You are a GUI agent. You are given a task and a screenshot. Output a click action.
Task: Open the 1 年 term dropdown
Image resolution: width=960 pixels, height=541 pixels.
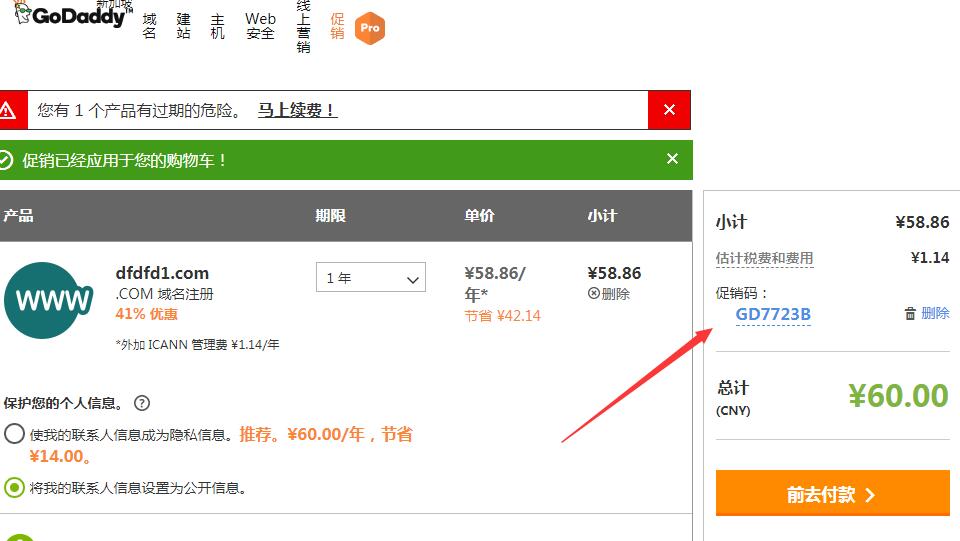[x=371, y=278]
